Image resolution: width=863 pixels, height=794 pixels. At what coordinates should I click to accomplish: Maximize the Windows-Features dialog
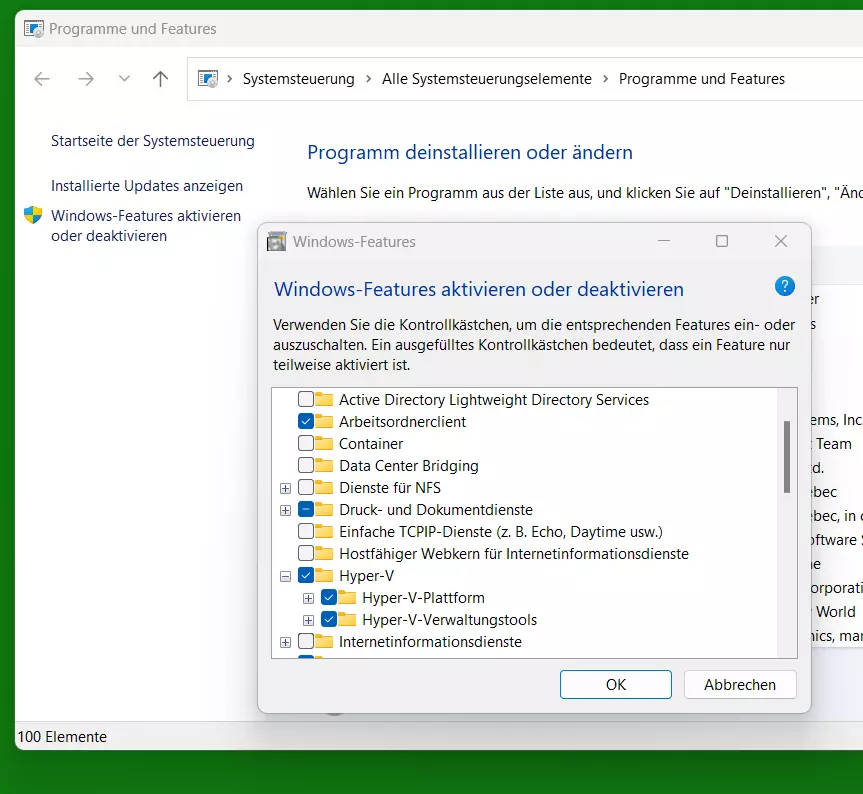722,241
